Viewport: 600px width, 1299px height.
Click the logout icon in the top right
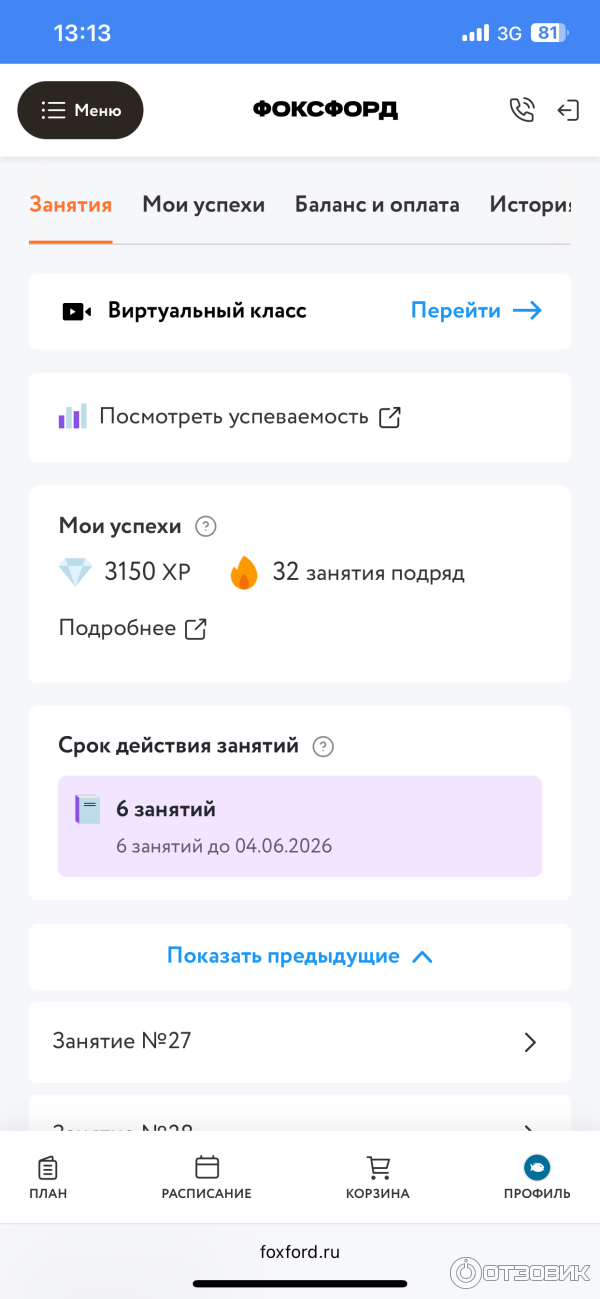click(x=568, y=109)
